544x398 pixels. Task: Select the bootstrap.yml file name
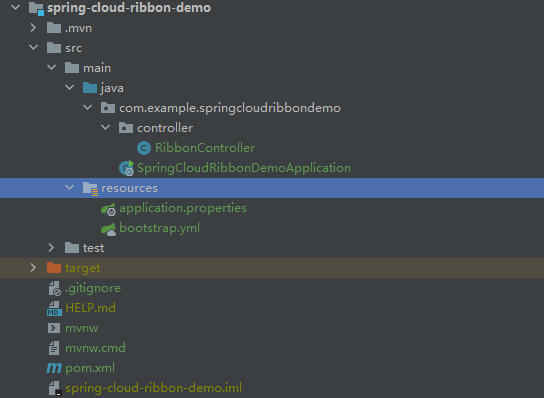(159, 228)
